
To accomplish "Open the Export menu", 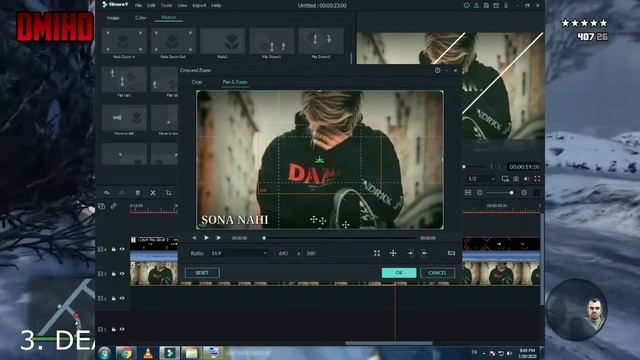I will click(x=199, y=5).
